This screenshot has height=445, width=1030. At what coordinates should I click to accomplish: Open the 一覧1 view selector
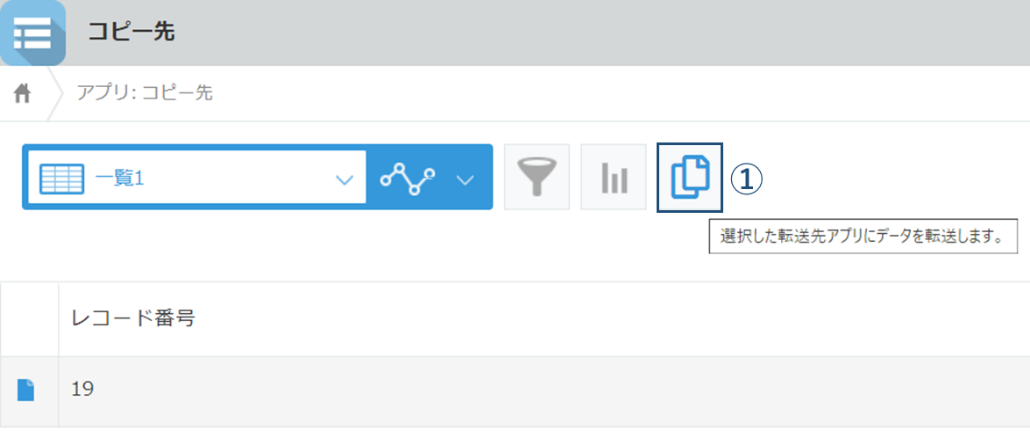[197, 178]
